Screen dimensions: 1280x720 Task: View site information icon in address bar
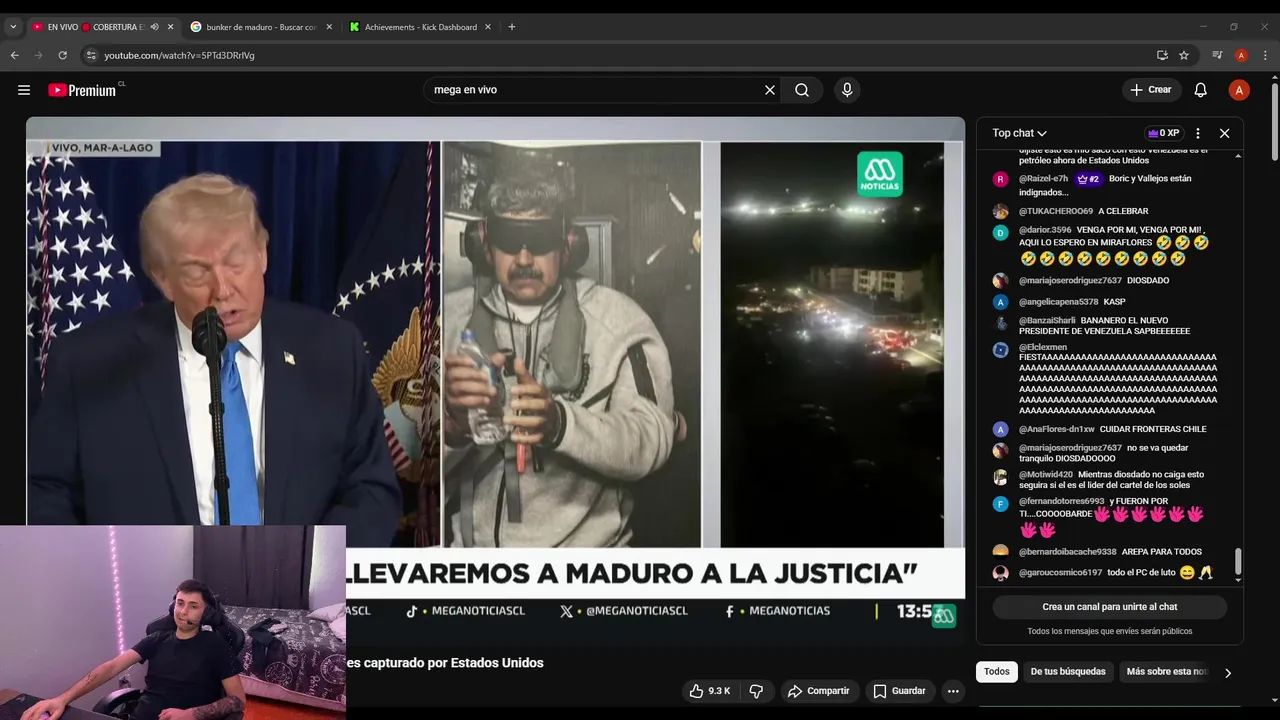tap(91, 55)
